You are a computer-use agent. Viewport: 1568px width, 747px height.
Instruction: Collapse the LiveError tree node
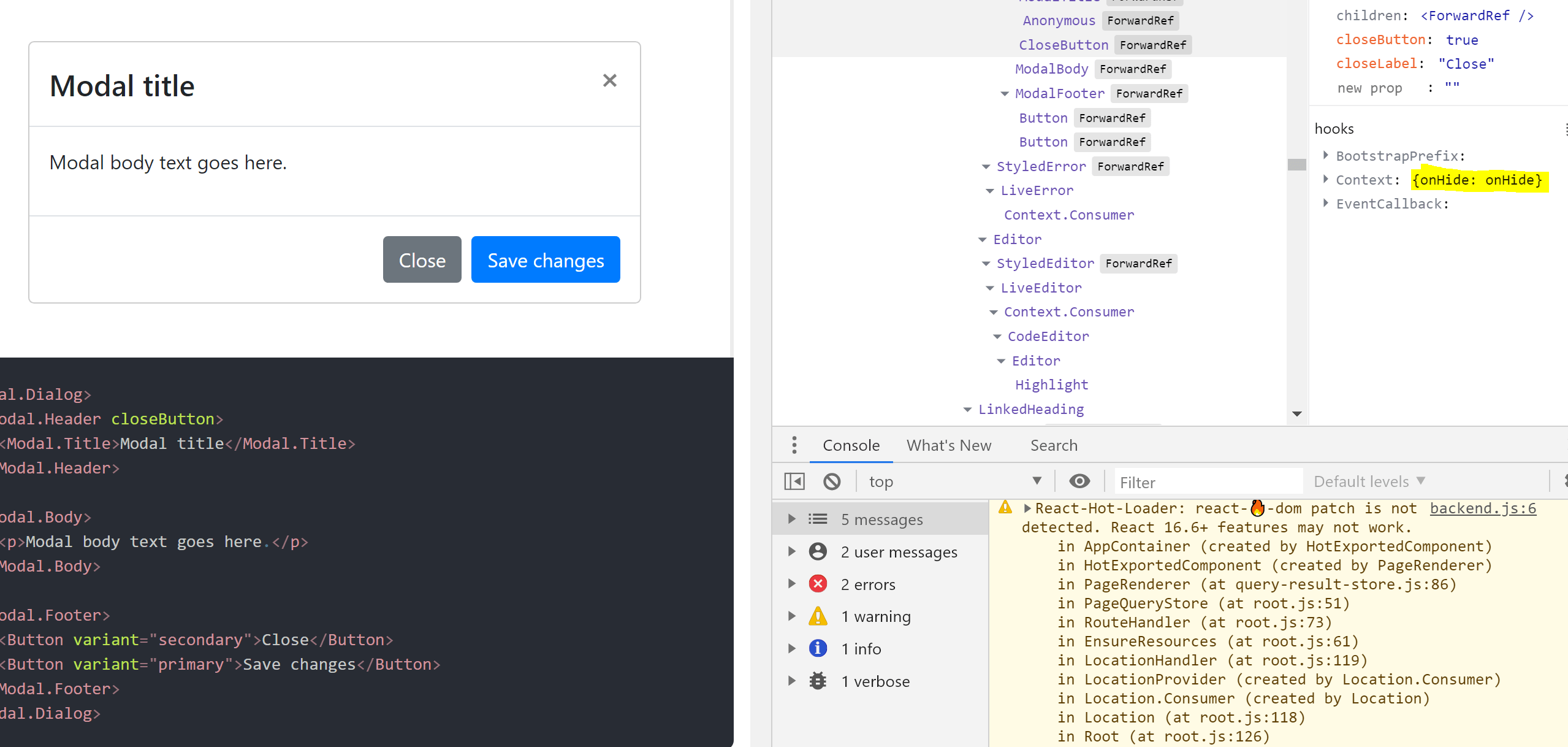click(990, 191)
